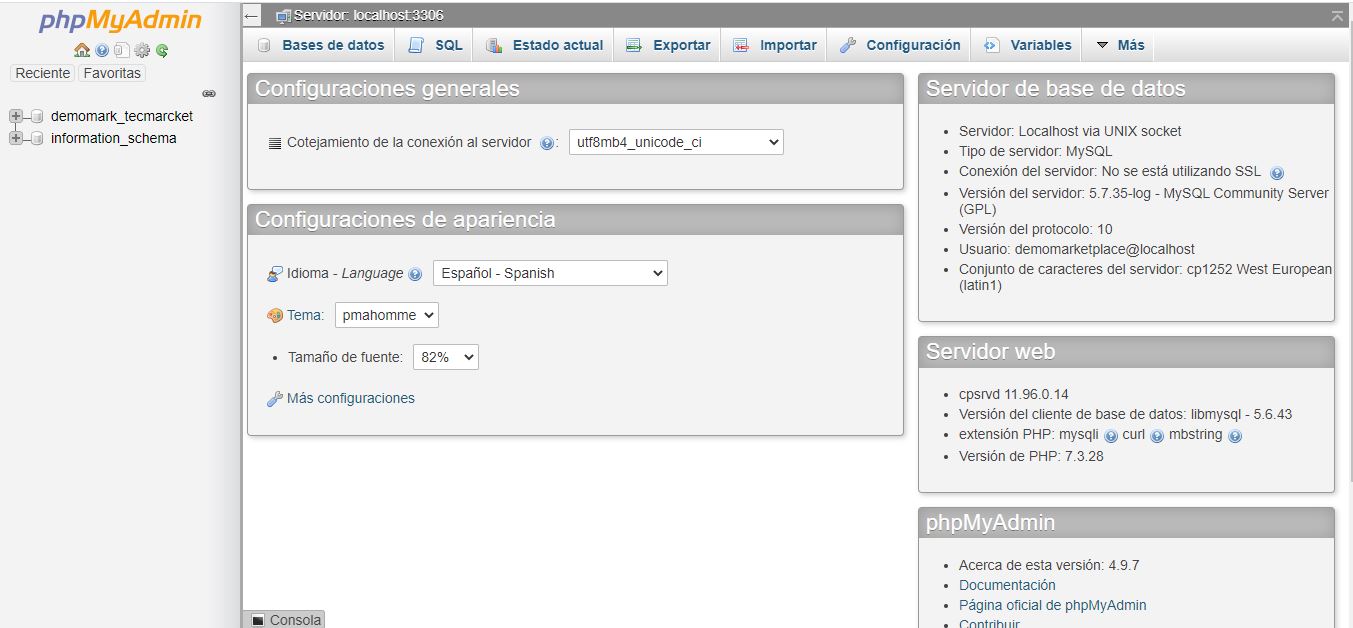Image resolution: width=1353 pixels, height=628 pixels.
Task: Click the link chain icon in sidebar
Action: (x=209, y=93)
